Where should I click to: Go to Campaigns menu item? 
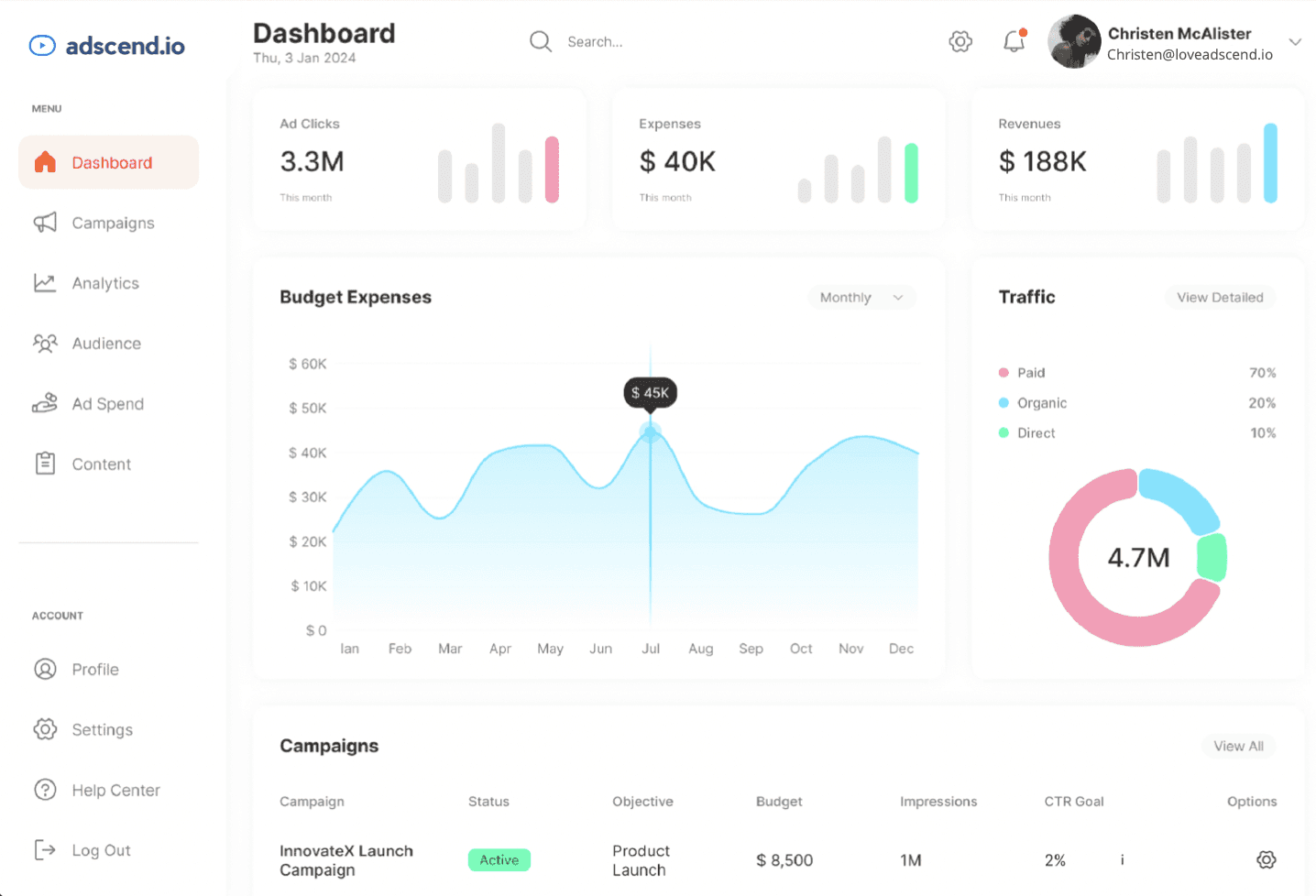pos(108,223)
